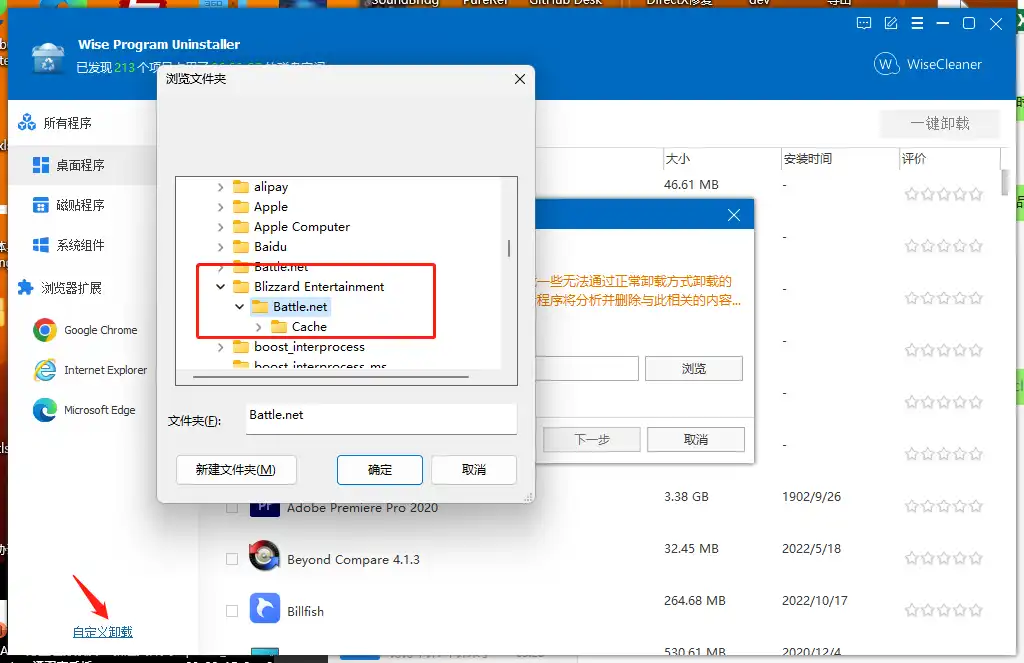Image resolution: width=1024 pixels, height=663 pixels.
Task: Click the Battle.net folder icon under Blizzard Entertainment
Action: click(260, 306)
